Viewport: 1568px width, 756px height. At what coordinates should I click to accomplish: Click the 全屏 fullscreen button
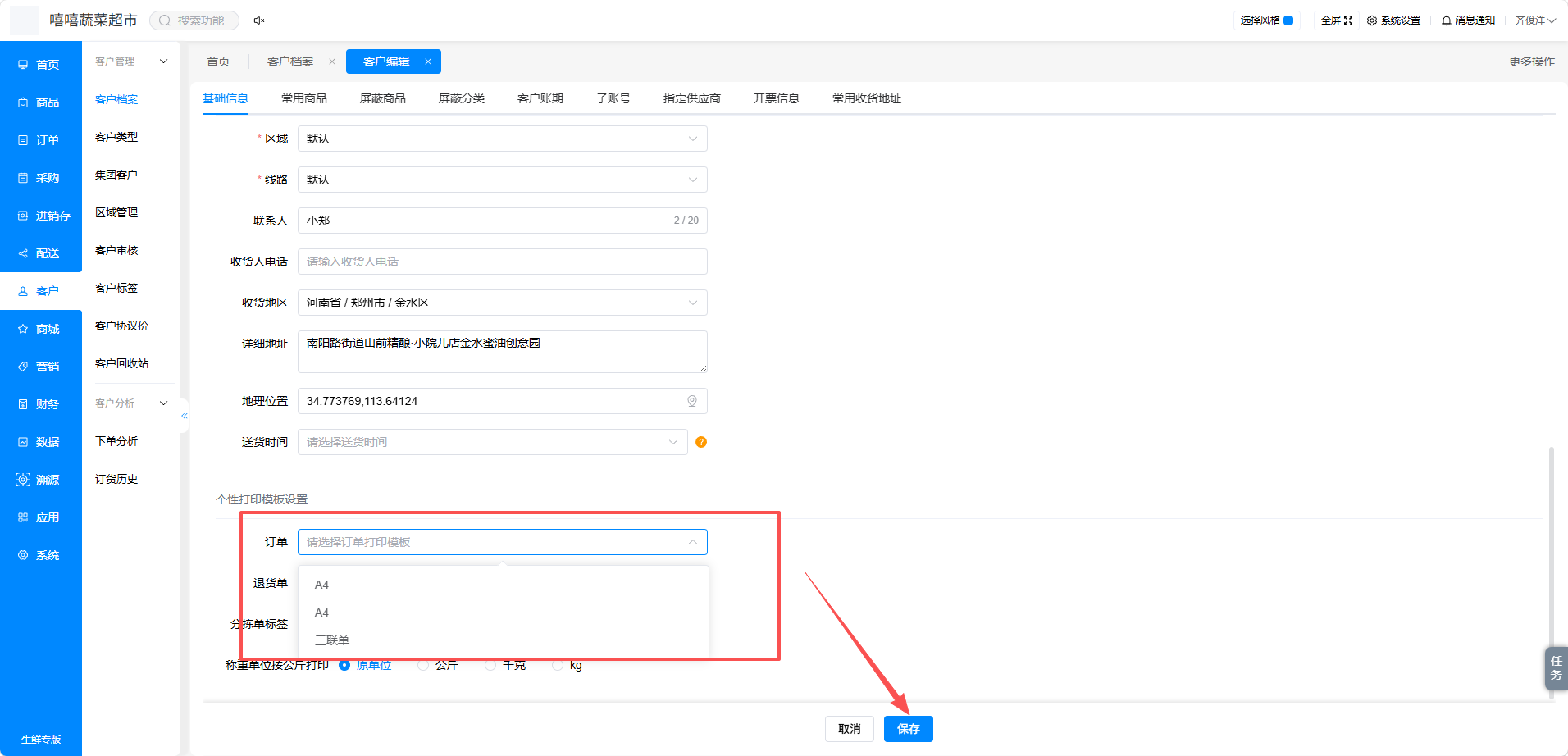[x=1337, y=20]
